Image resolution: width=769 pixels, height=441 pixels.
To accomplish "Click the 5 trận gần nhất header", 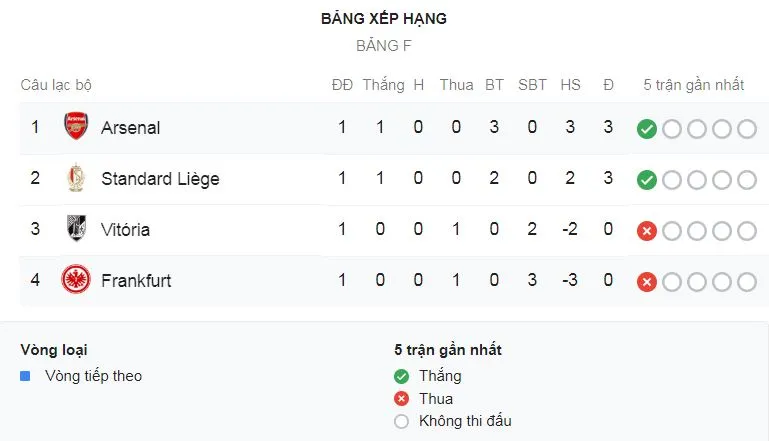I will pos(693,85).
